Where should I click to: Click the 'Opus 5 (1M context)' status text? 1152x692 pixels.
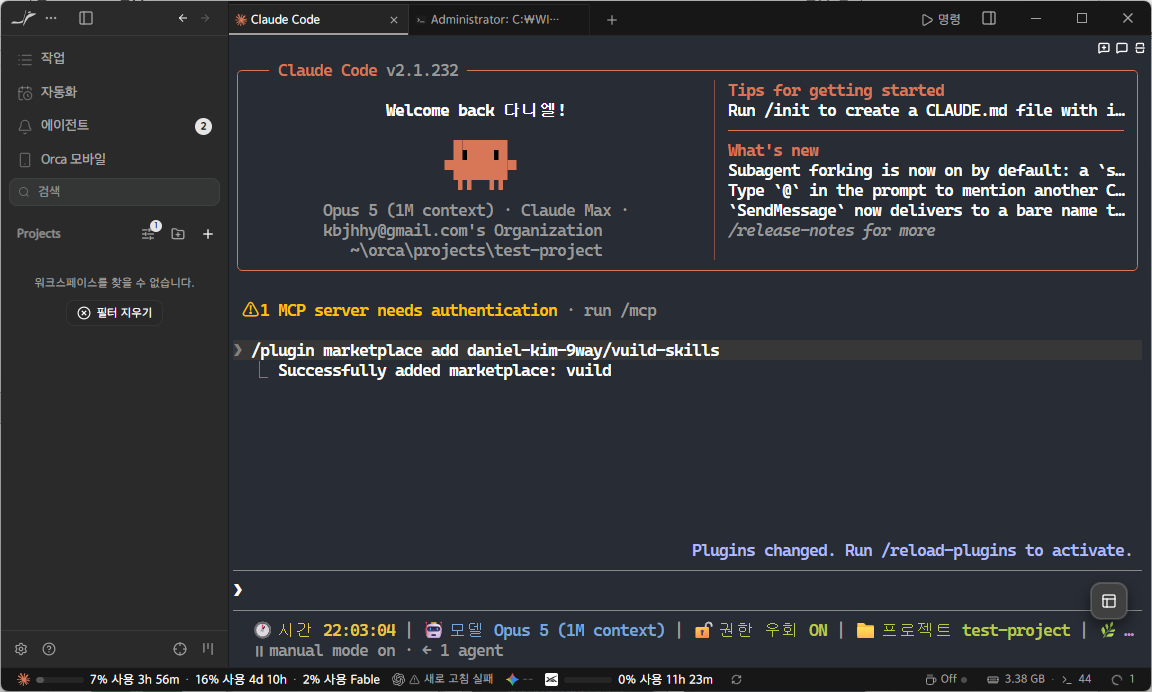tap(579, 630)
